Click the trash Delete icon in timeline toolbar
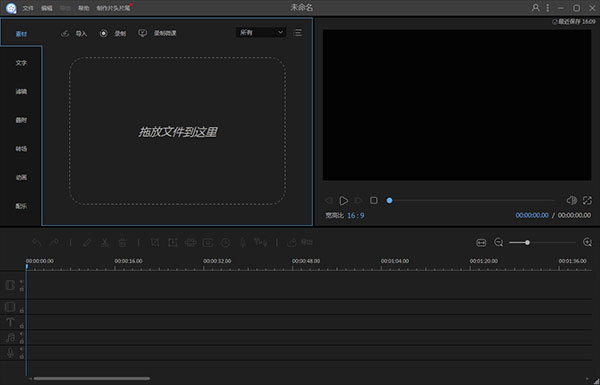This screenshot has width=600, height=385. 122,243
